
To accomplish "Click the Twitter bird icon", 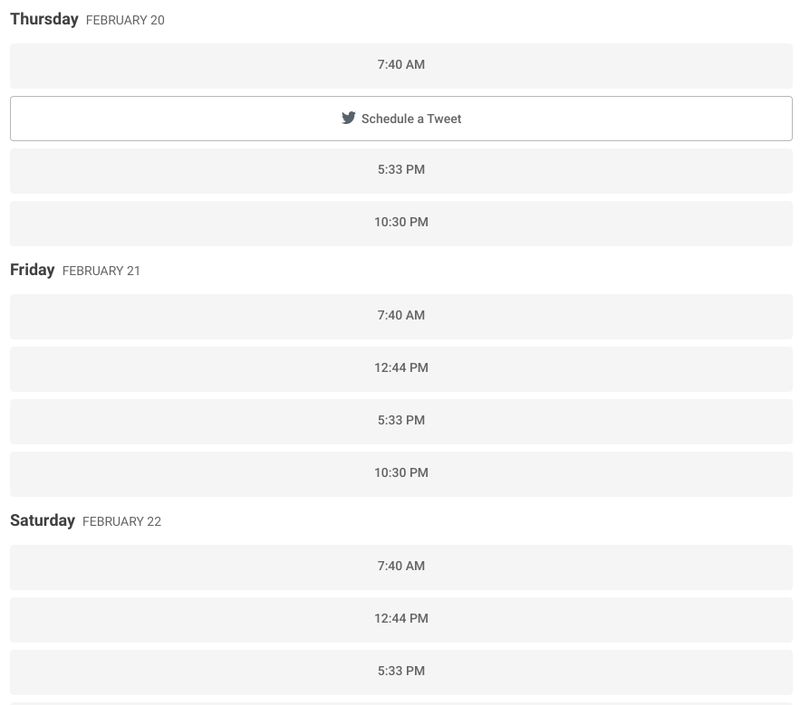I will (348, 118).
